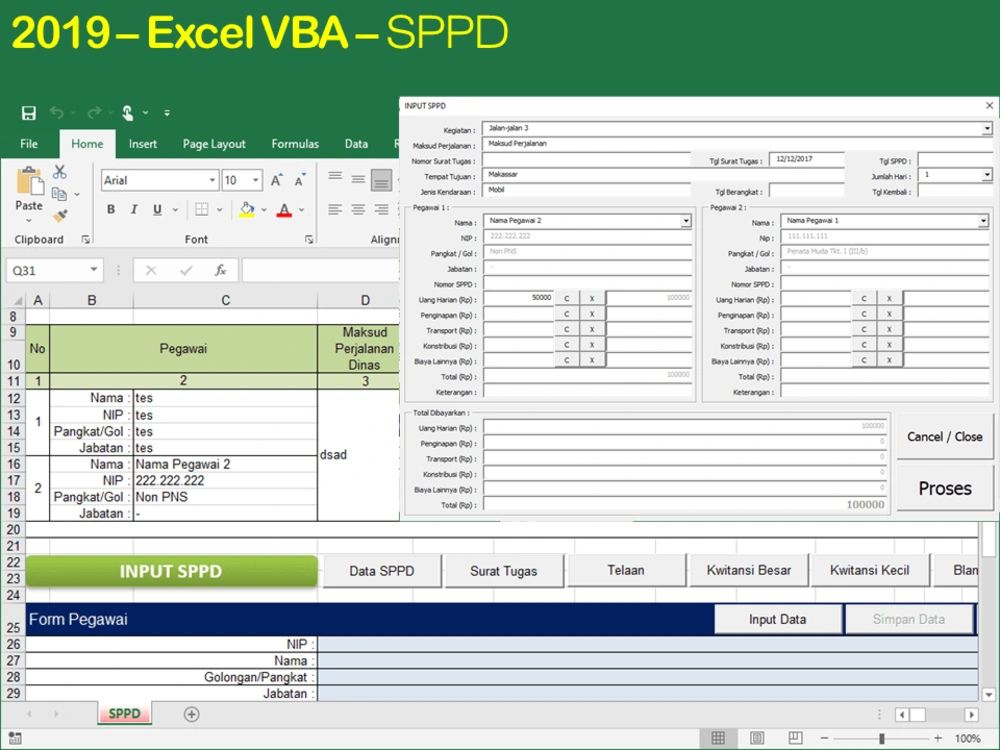The width and height of the screenshot is (1000, 750).
Task: Click the Surat Tugas button
Action: (x=504, y=571)
